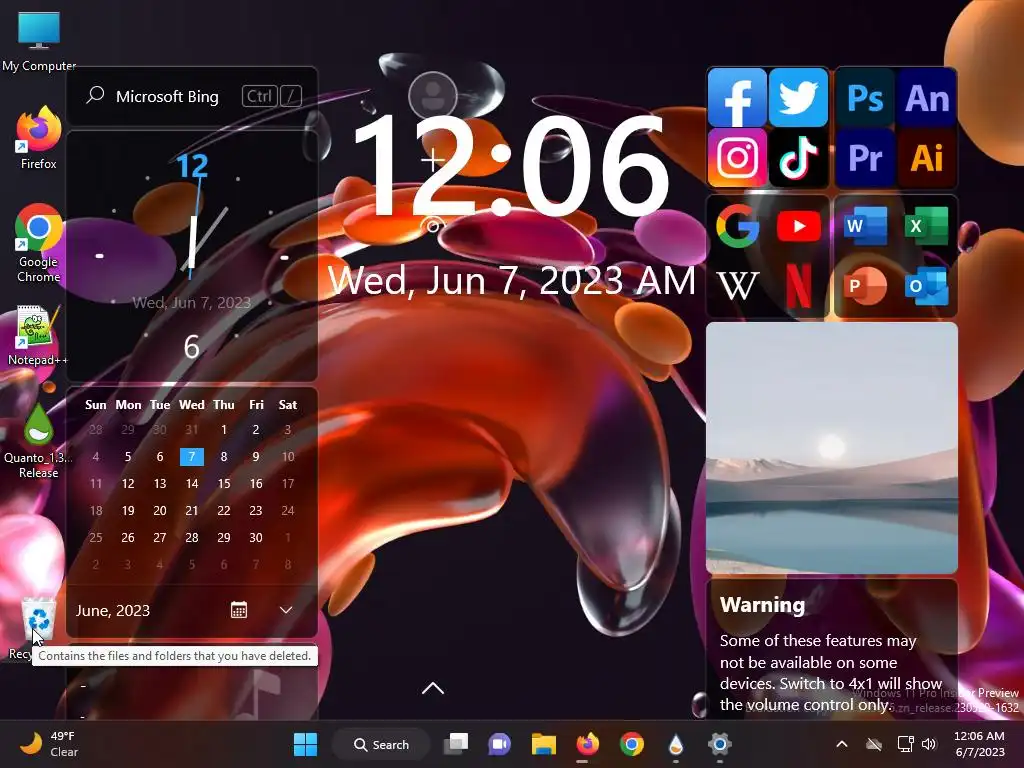Launch Outlook from widget
This screenshot has width=1024, height=768.
(927, 285)
